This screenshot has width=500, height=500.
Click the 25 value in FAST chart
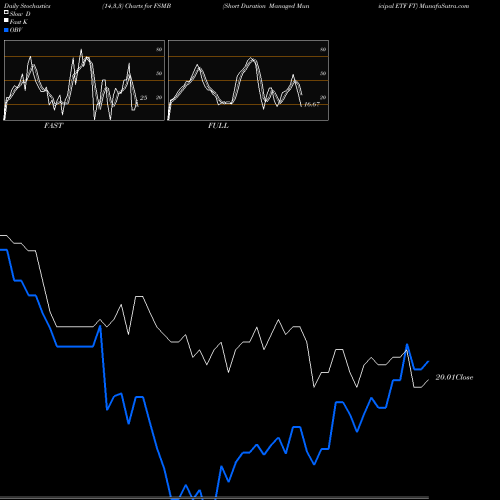coord(143,98)
